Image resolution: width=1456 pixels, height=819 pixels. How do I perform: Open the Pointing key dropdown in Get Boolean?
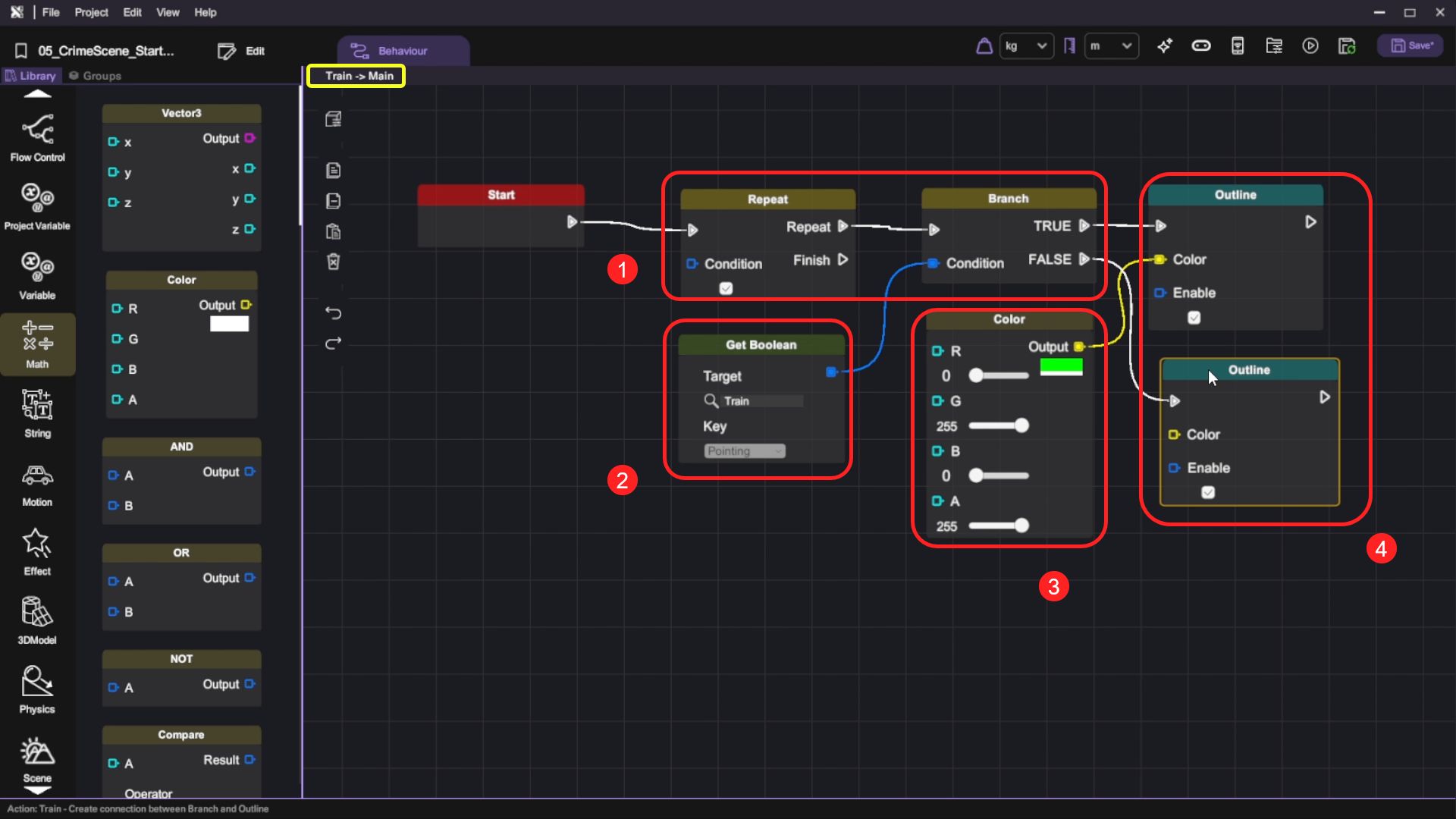point(744,451)
